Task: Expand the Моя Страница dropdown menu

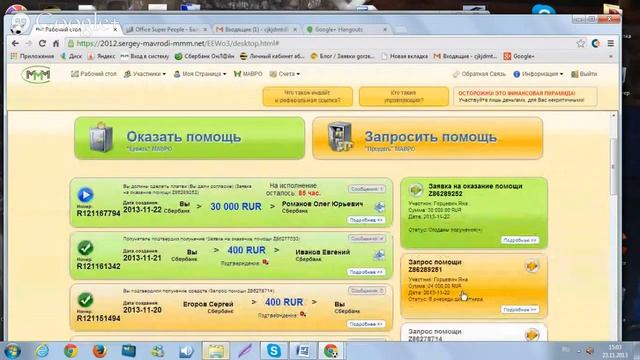Action: [200, 74]
